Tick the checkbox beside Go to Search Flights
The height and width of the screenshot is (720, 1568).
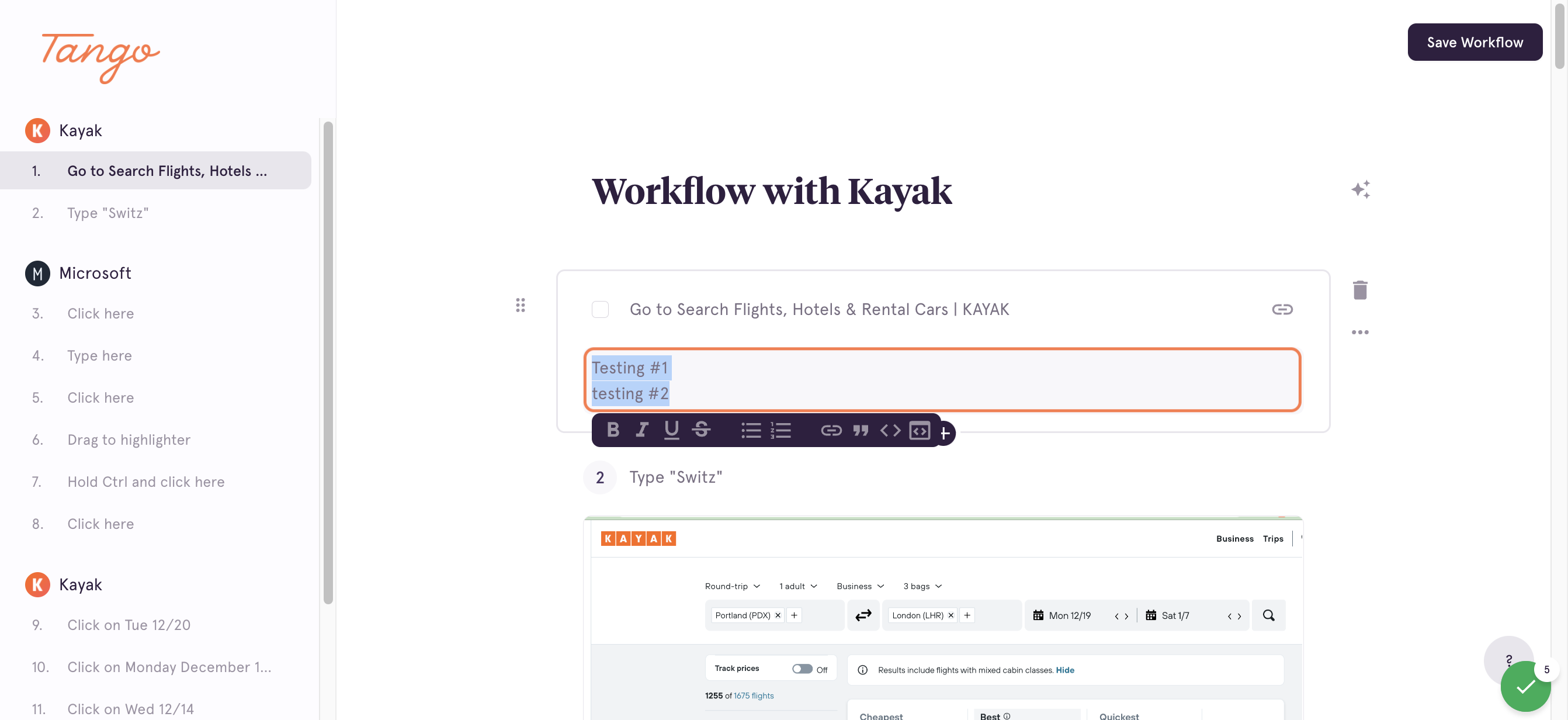[600, 309]
